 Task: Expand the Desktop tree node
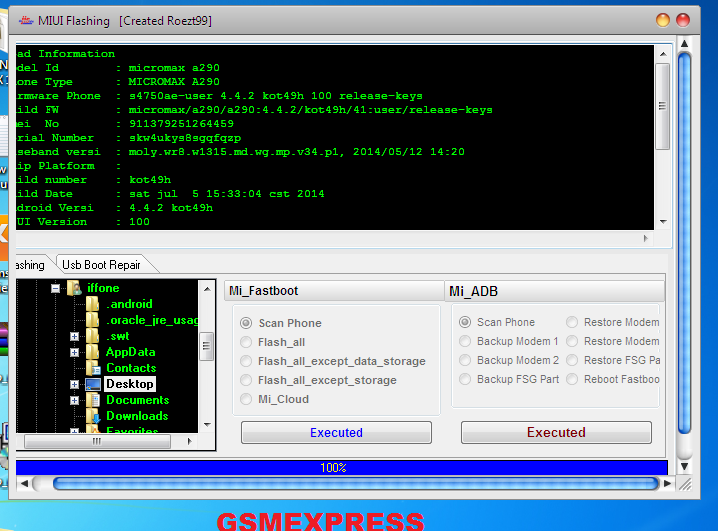74,385
